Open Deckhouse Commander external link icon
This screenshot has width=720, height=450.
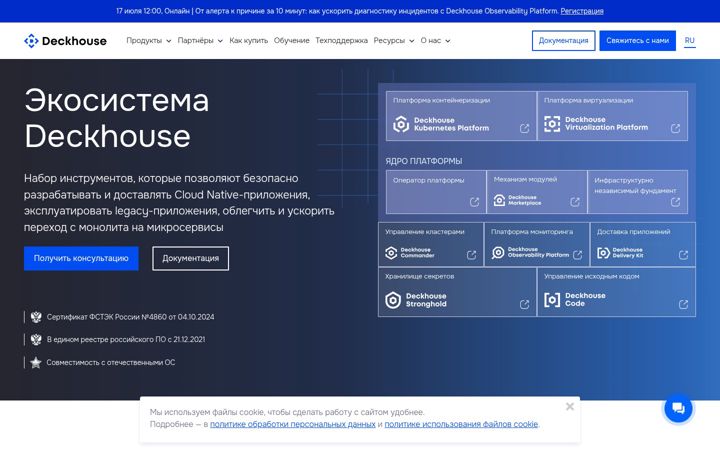[471, 255]
